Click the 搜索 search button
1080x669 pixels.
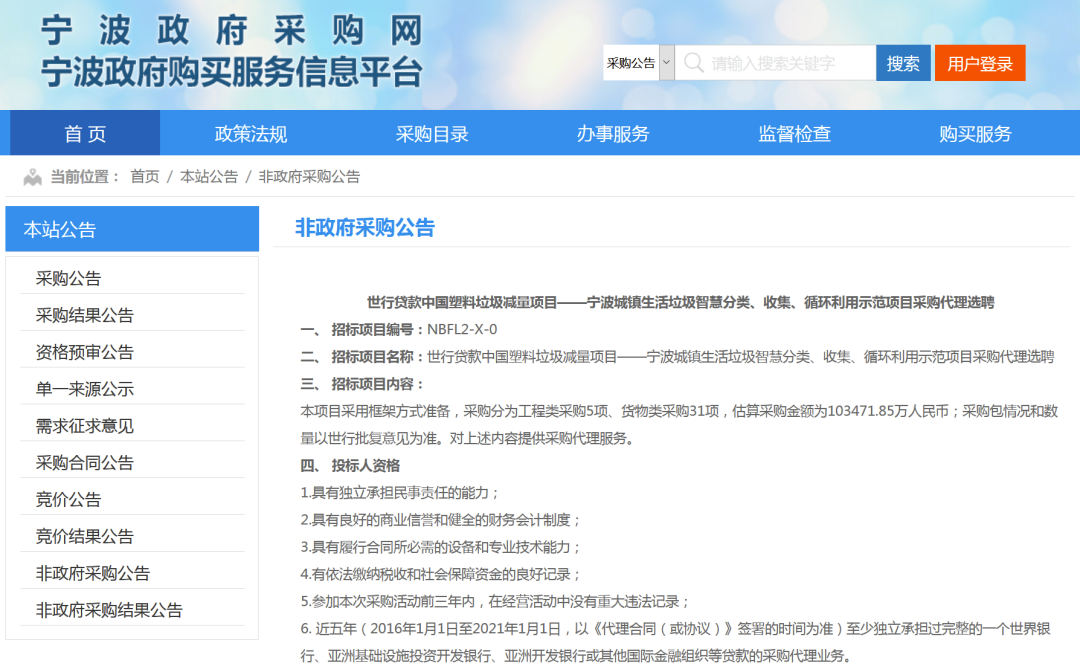click(x=903, y=62)
